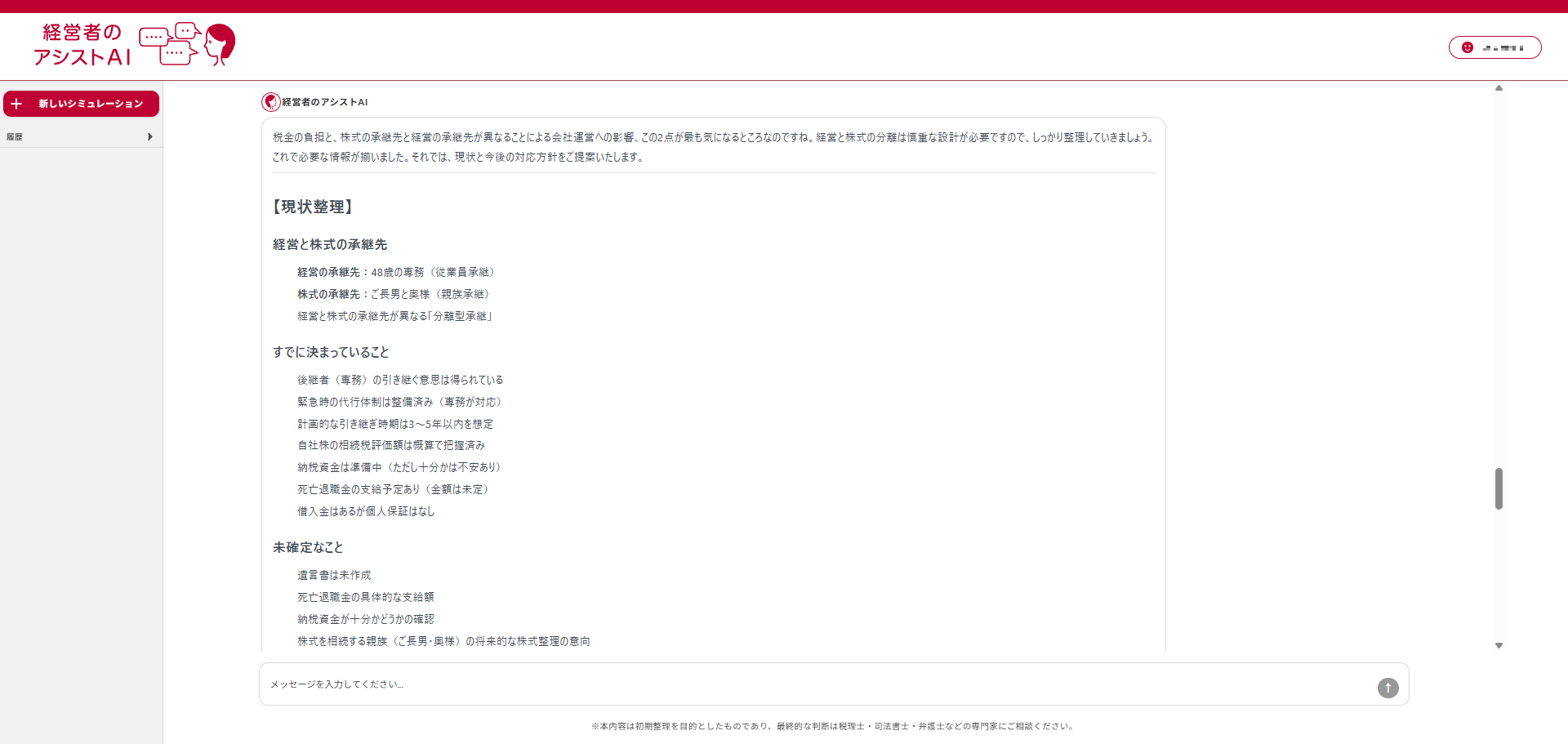This screenshot has height=744, width=1568.
Task: Click the 経営者のアシストAI sender name
Action: [x=325, y=102]
